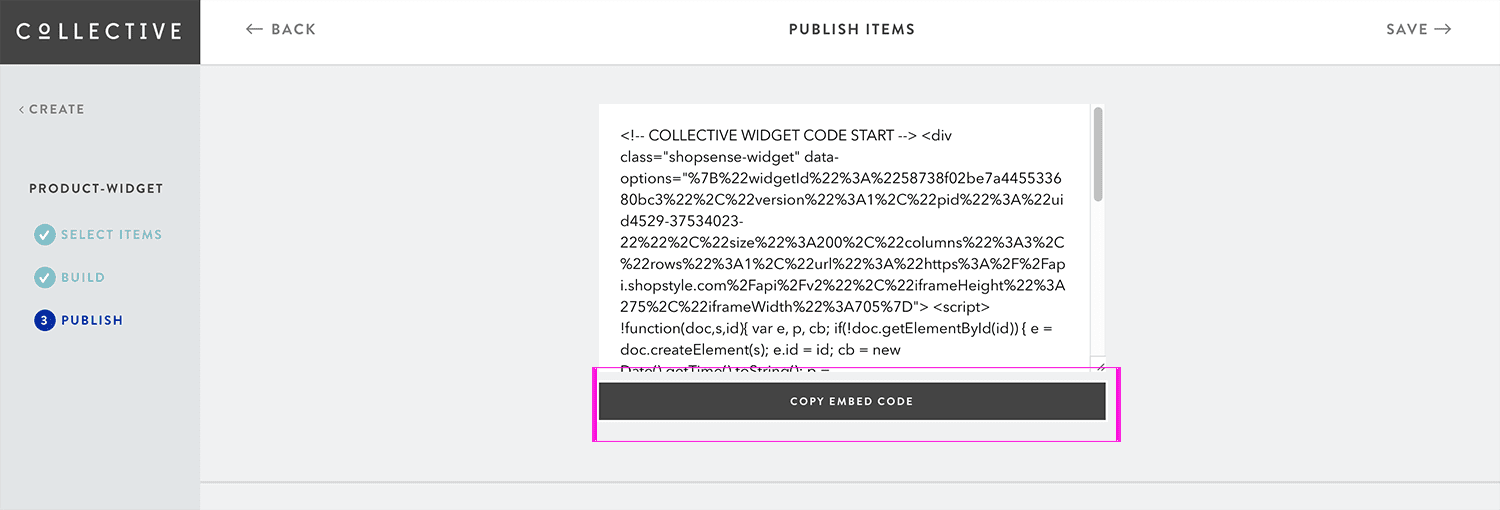Click the checkmark icon for Select Items
Viewport: 1500px width, 510px height.
[x=44, y=235]
